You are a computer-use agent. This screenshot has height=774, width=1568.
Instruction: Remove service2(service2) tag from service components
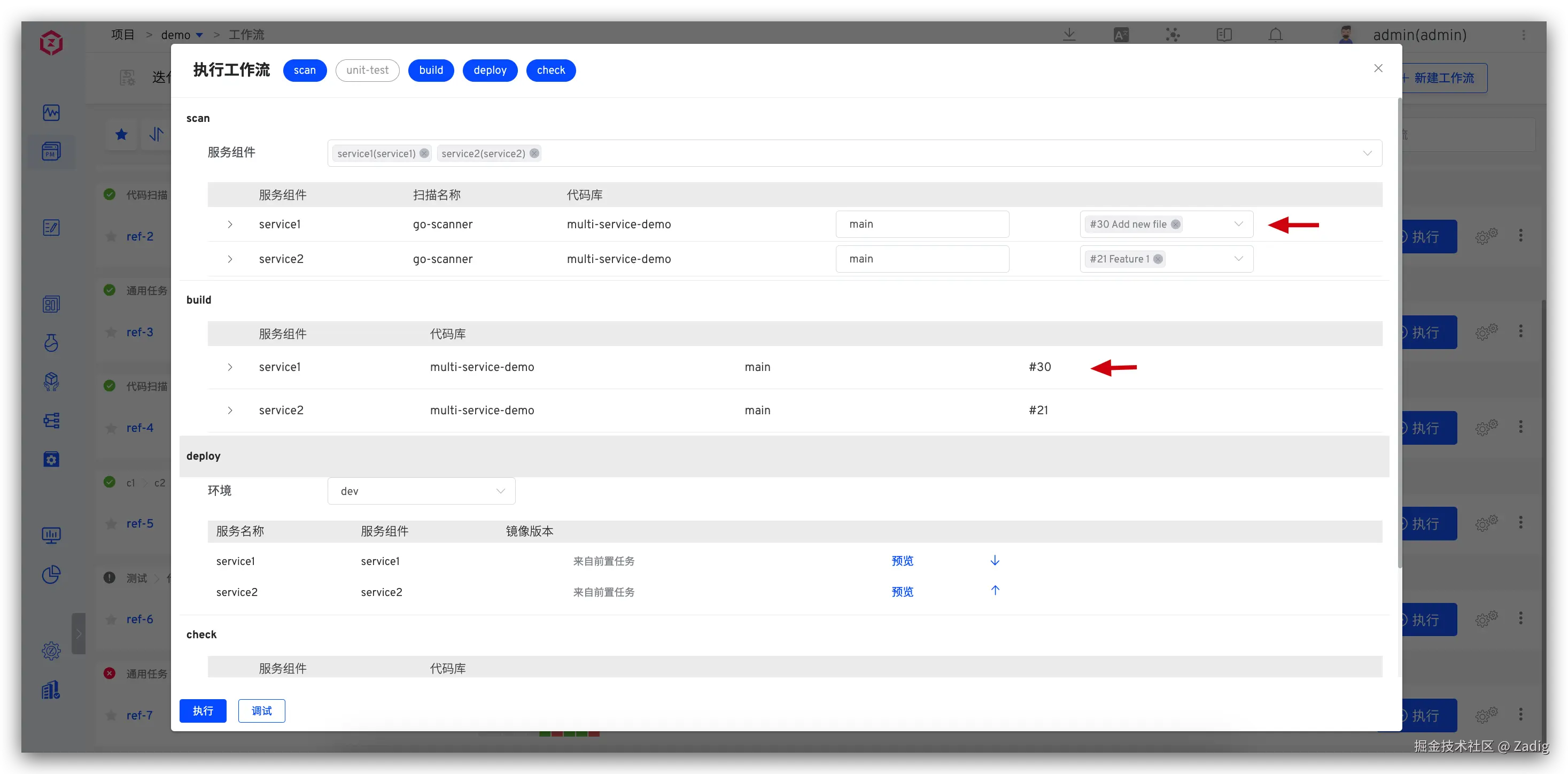point(534,153)
